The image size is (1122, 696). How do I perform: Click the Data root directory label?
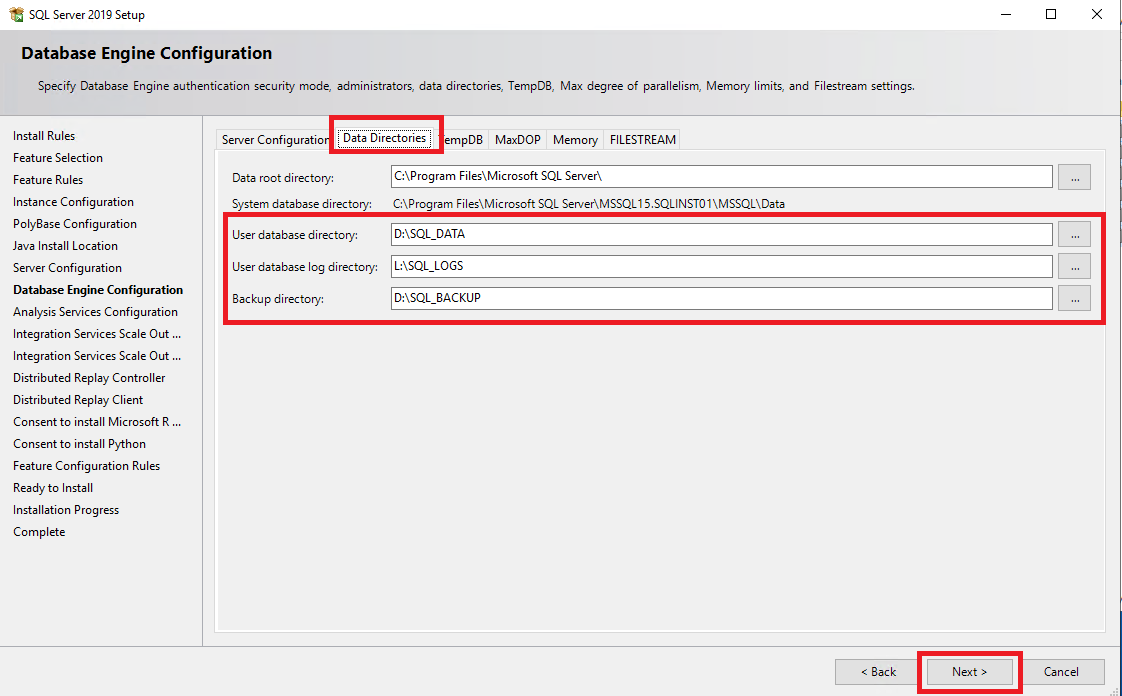(x=283, y=178)
